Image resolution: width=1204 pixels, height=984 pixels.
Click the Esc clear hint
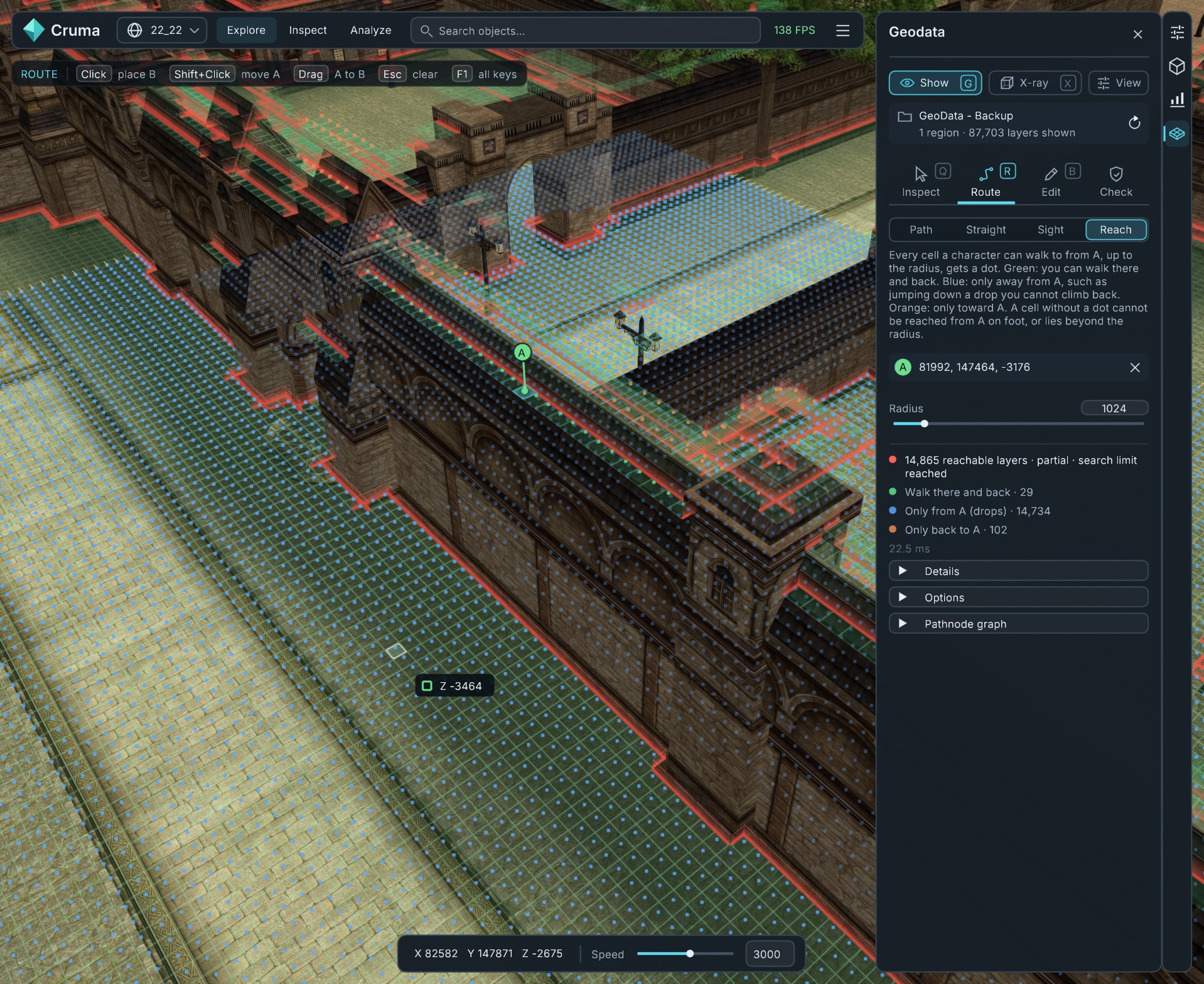(x=408, y=74)
